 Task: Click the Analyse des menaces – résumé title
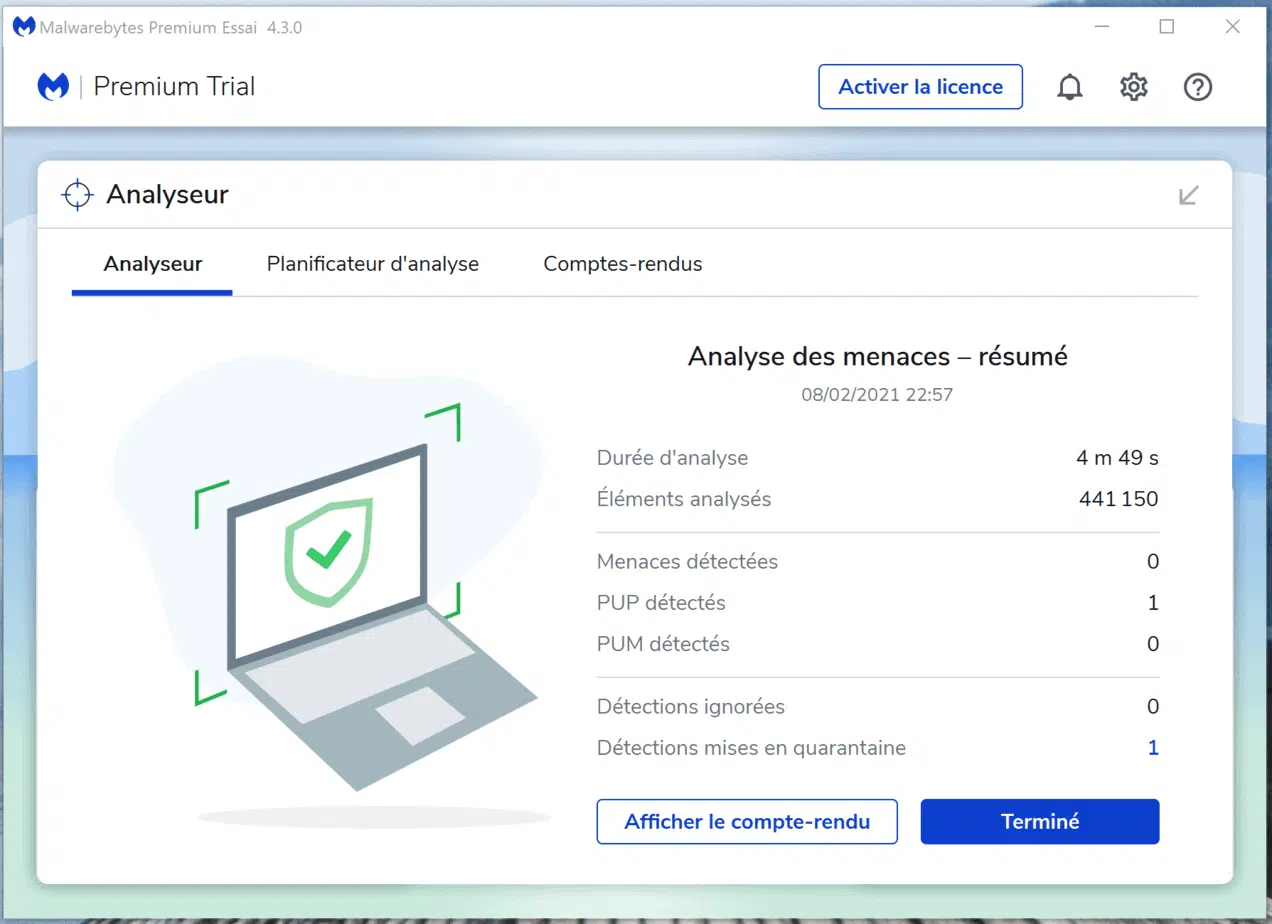tap(878, 356)
